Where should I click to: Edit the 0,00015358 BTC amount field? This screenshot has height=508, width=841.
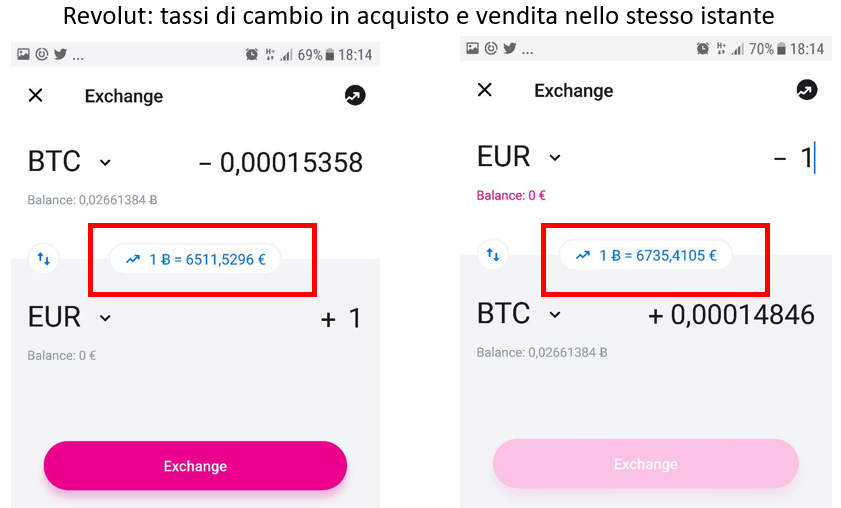click(x=281, y=163)
